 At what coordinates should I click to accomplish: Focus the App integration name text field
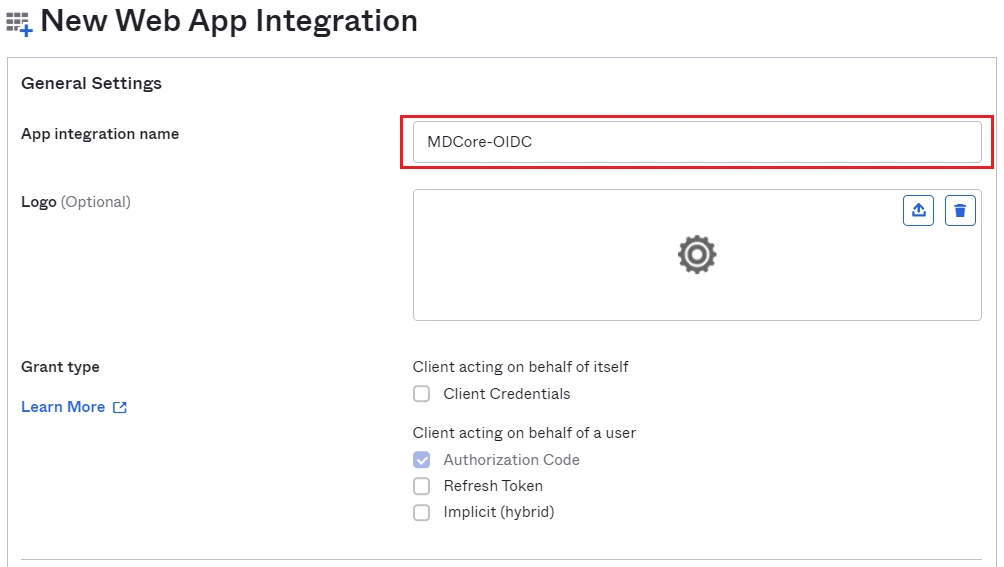pos(697,142)
